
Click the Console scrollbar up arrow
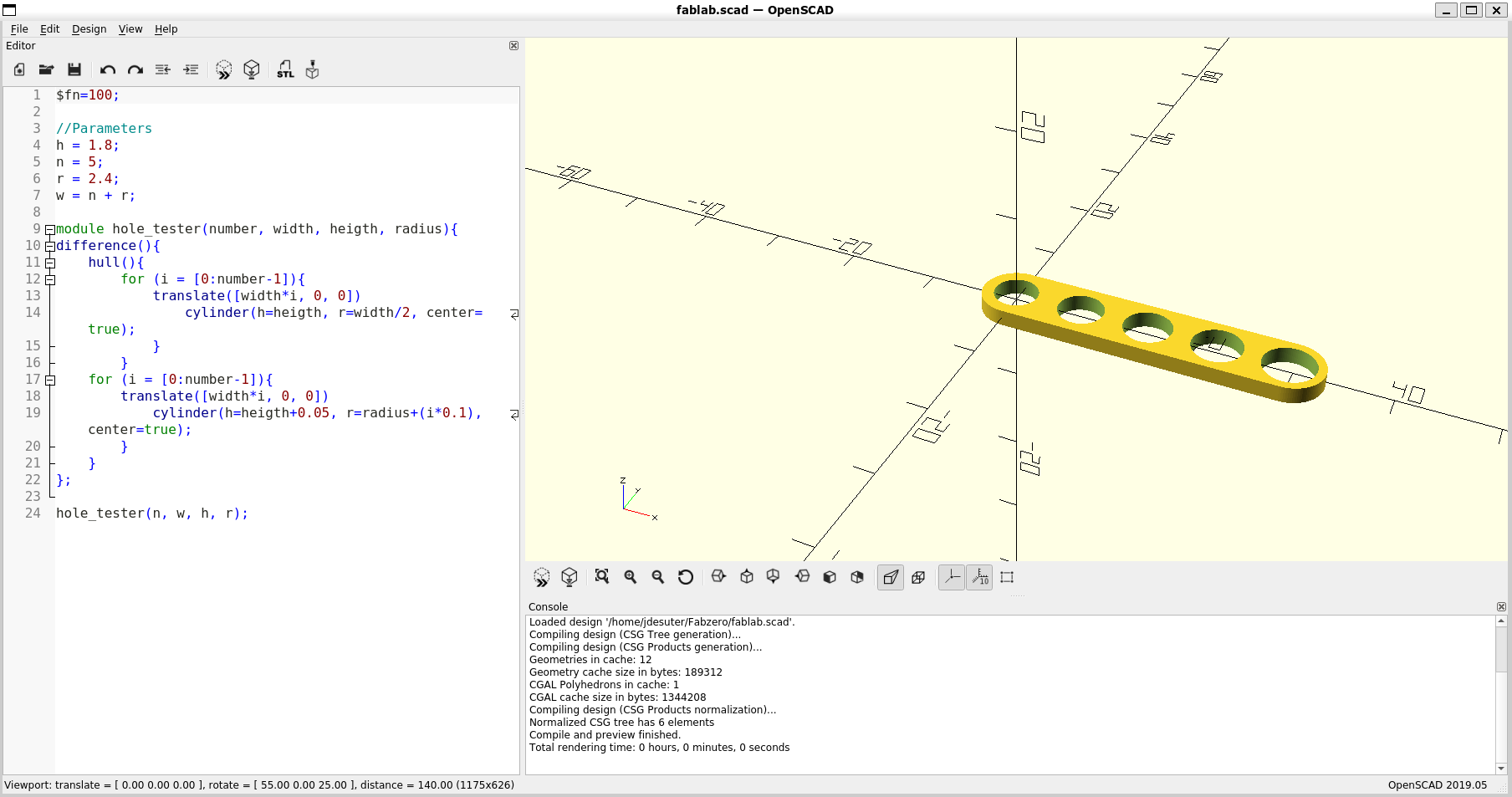tap(1501, 621)
